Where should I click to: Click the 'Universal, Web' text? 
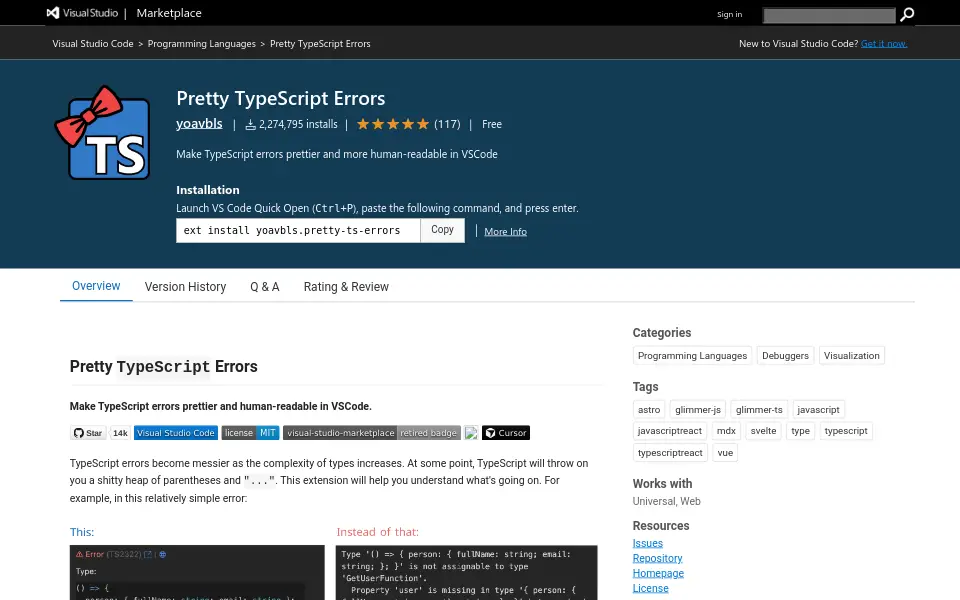(666, 501)
